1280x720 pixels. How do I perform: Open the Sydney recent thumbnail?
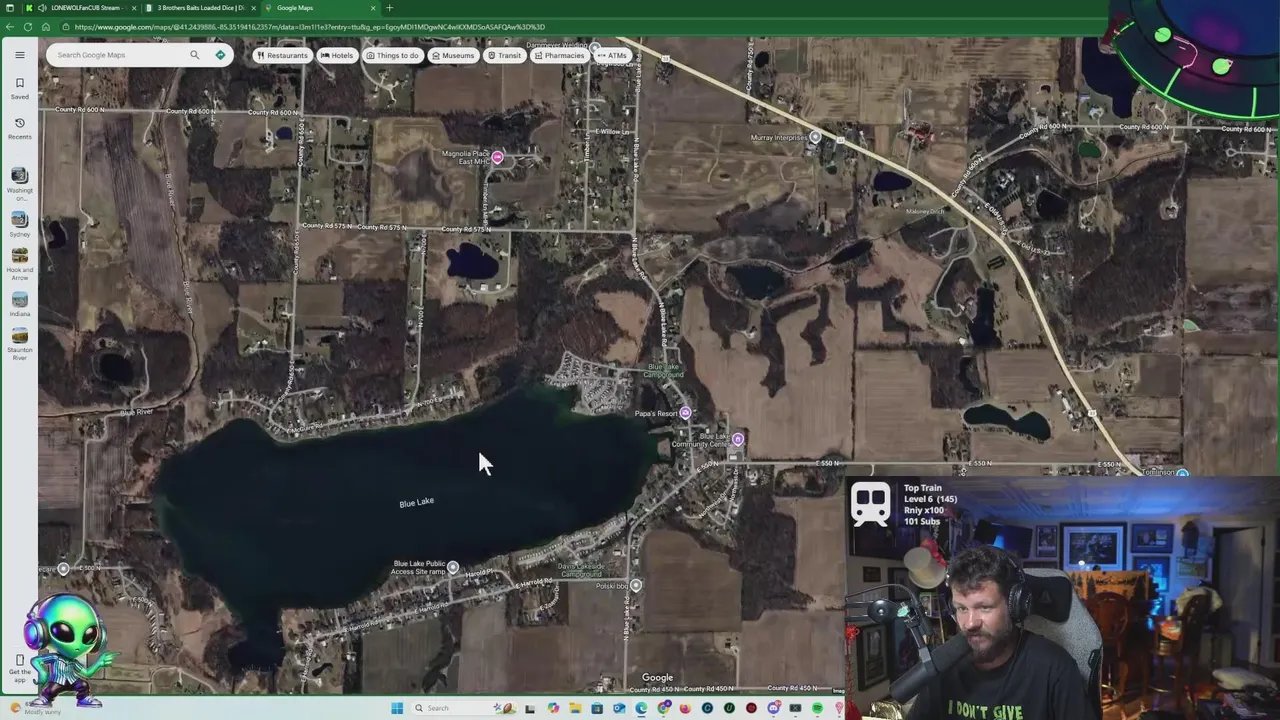click(x=19, y=223)
